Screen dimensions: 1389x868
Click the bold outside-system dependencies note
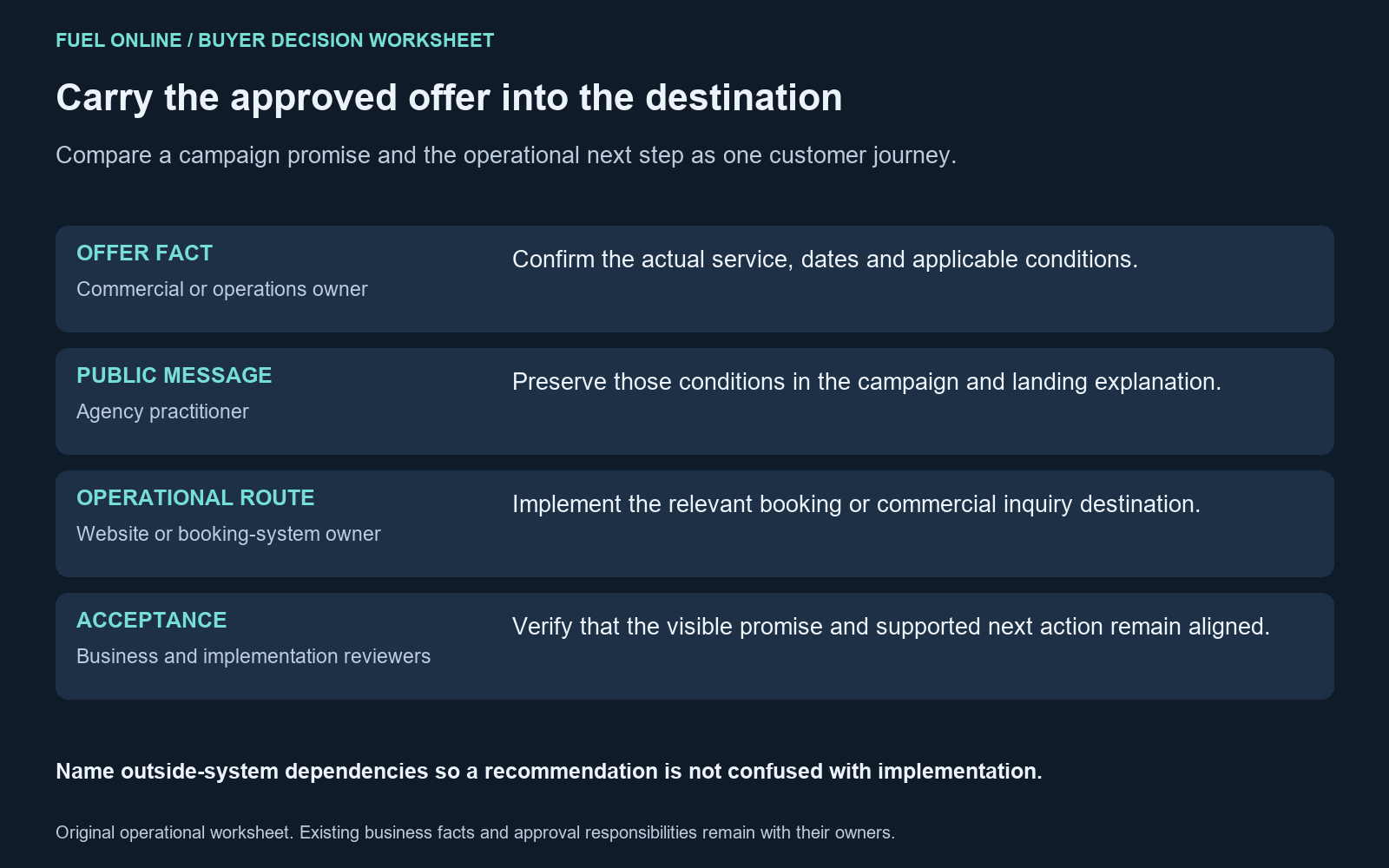click(549, 772)
